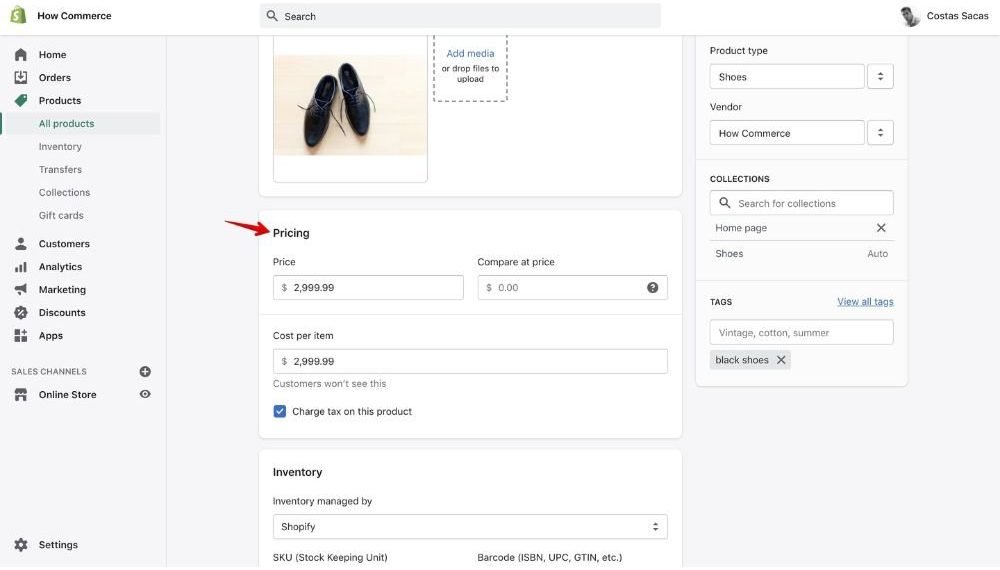Click the Discounts badge icon

tap(20, 312)
